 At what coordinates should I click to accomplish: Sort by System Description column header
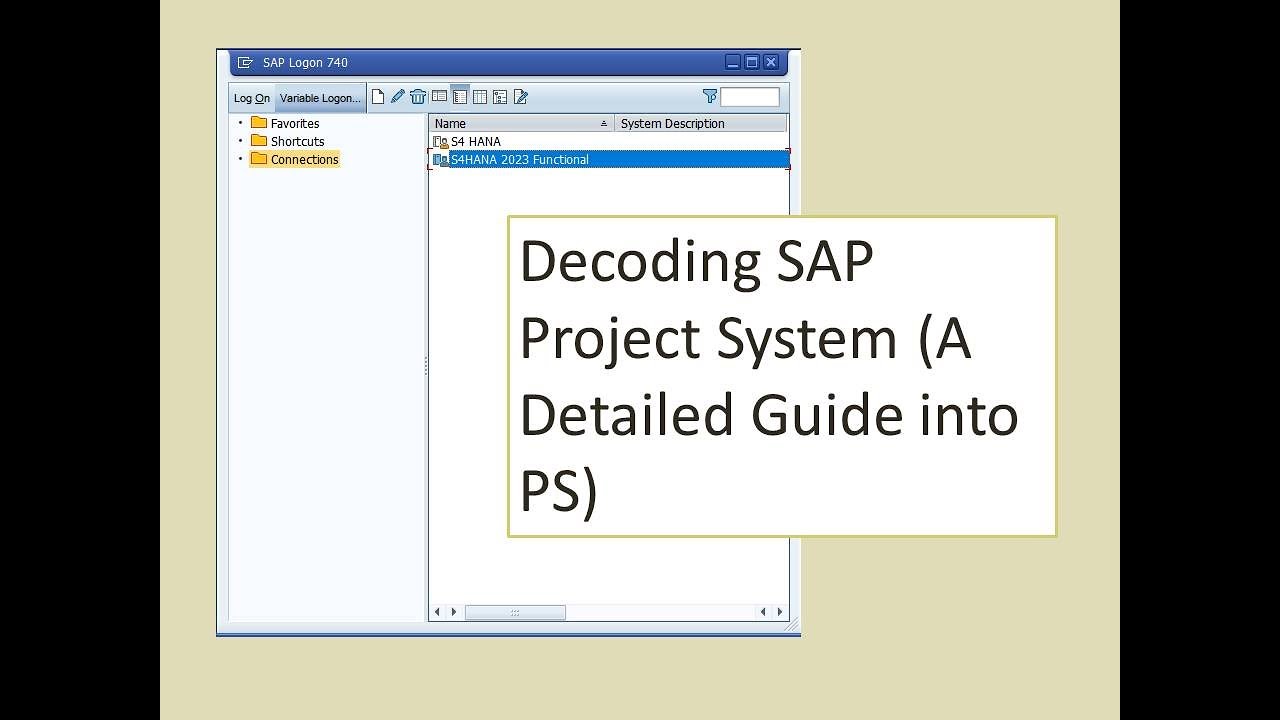pyautogui.click(x=701, y=123)
